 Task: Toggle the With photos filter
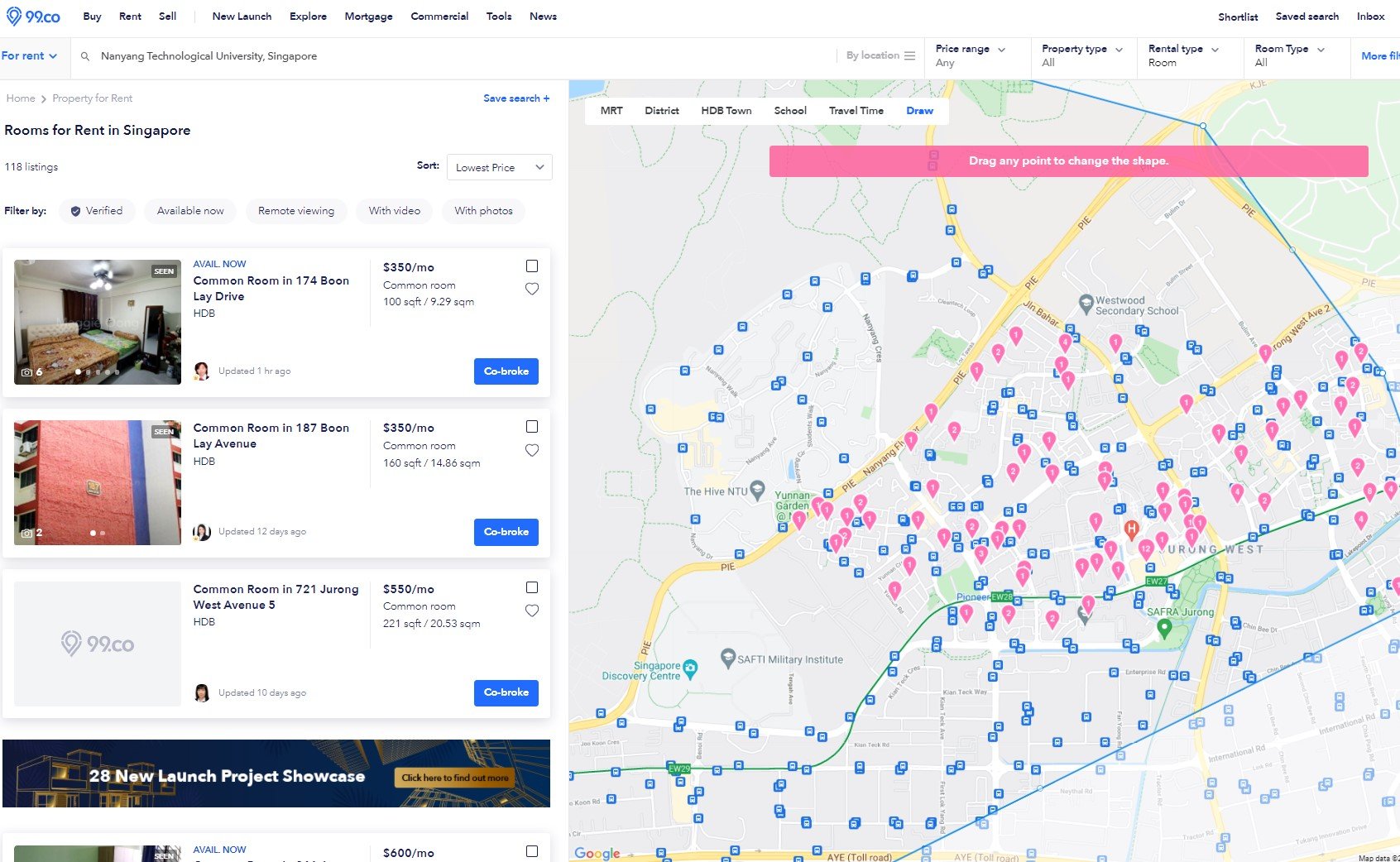(483, 211)
